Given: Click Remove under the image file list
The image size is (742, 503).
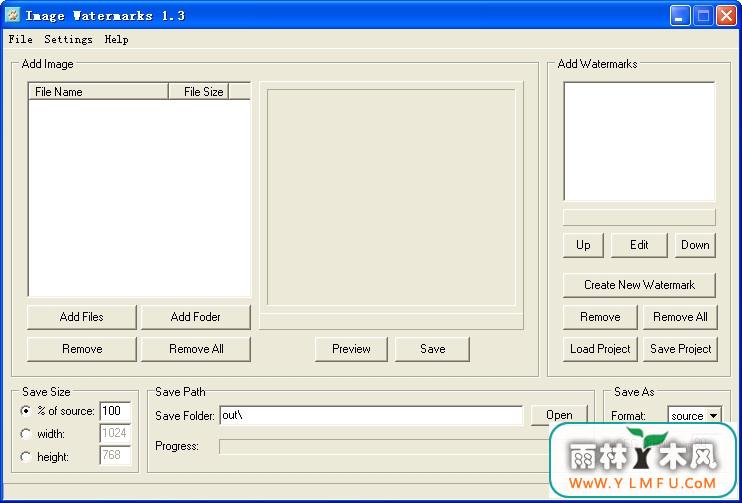Looking at the screenshot, I should click(x=81, y=349).
